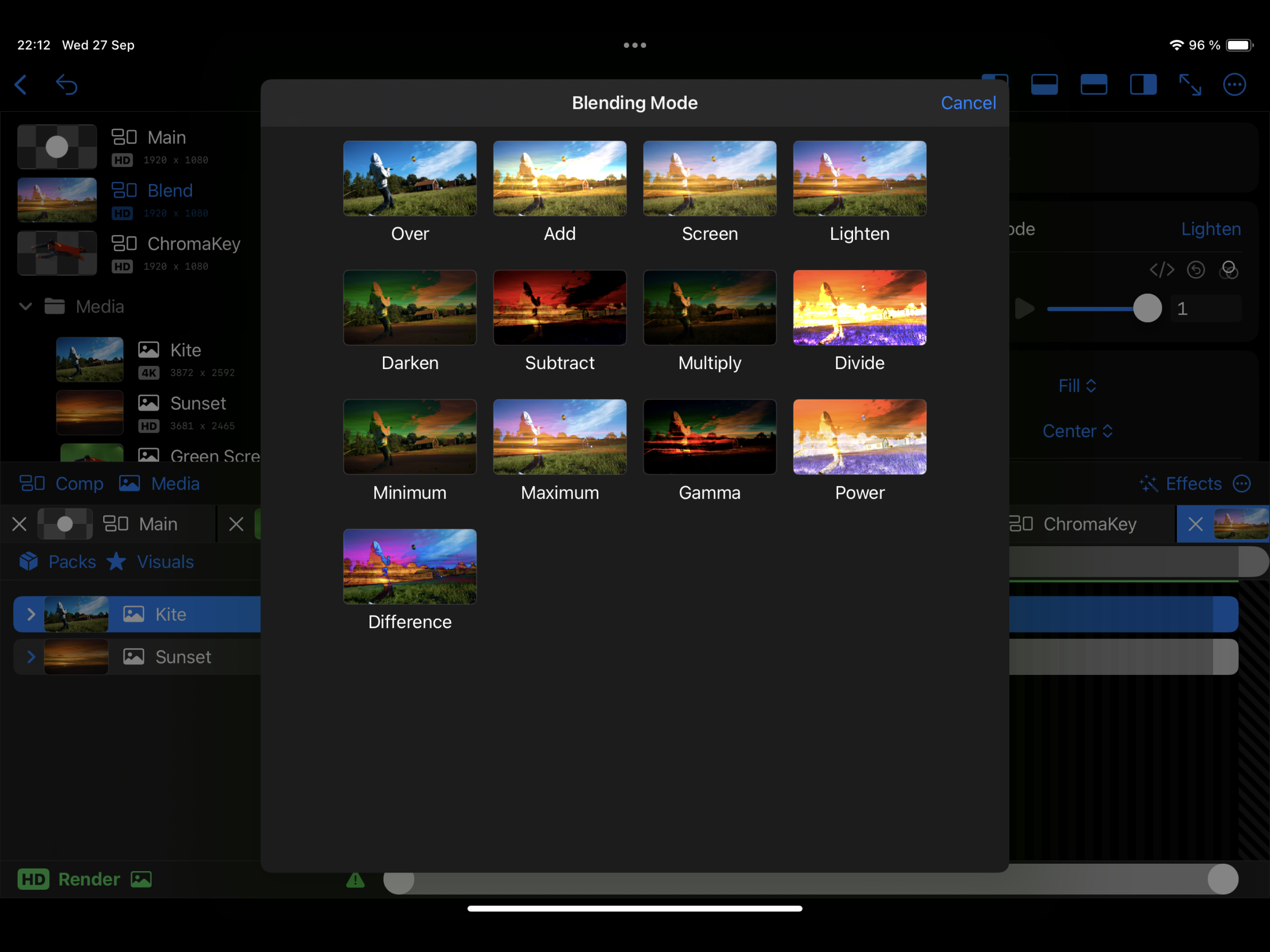Expand the Sunset layer row
Screen dimensions: 1270x952
(x=32, y=656)
